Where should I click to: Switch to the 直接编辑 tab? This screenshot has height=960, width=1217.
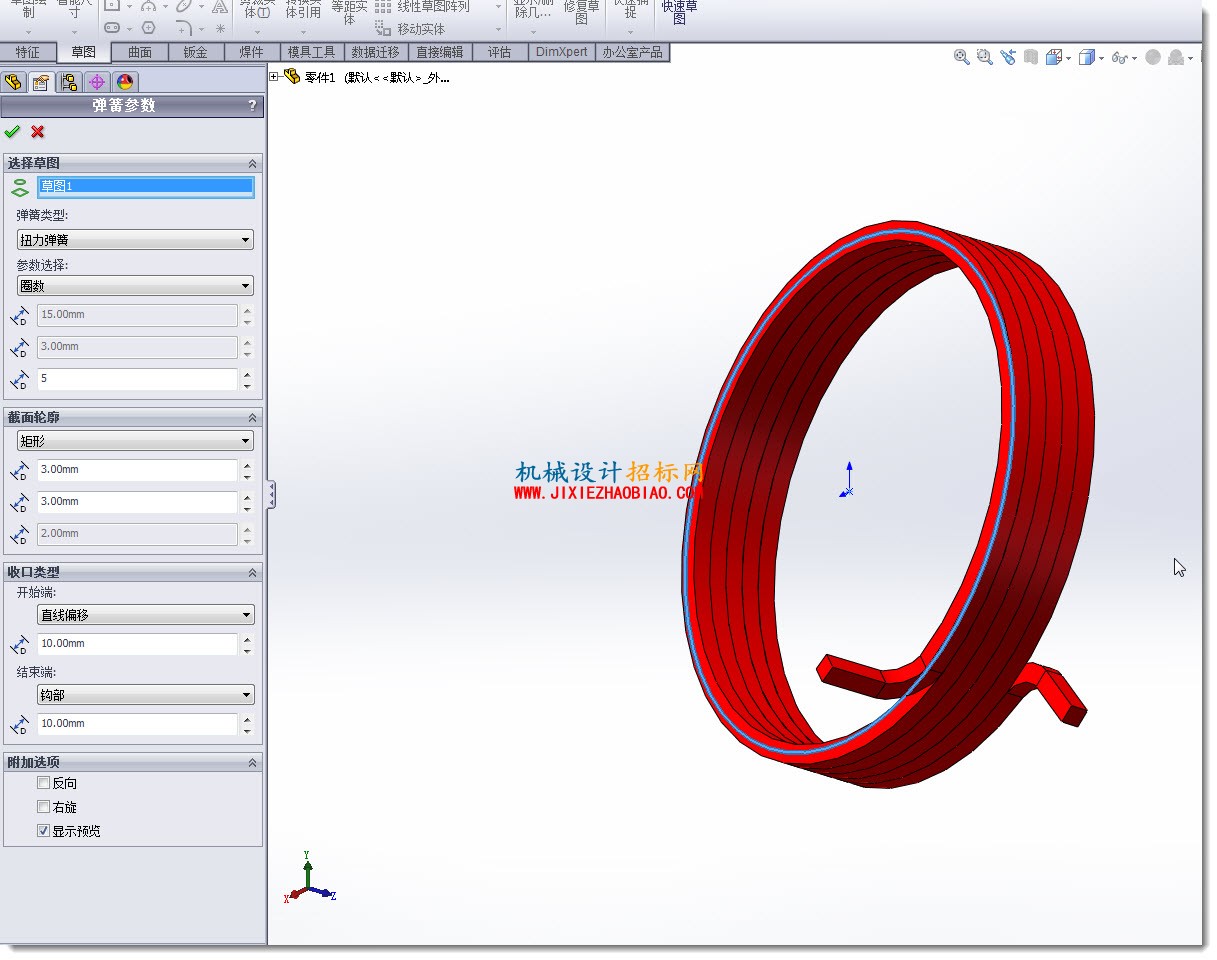click(439, 52)
